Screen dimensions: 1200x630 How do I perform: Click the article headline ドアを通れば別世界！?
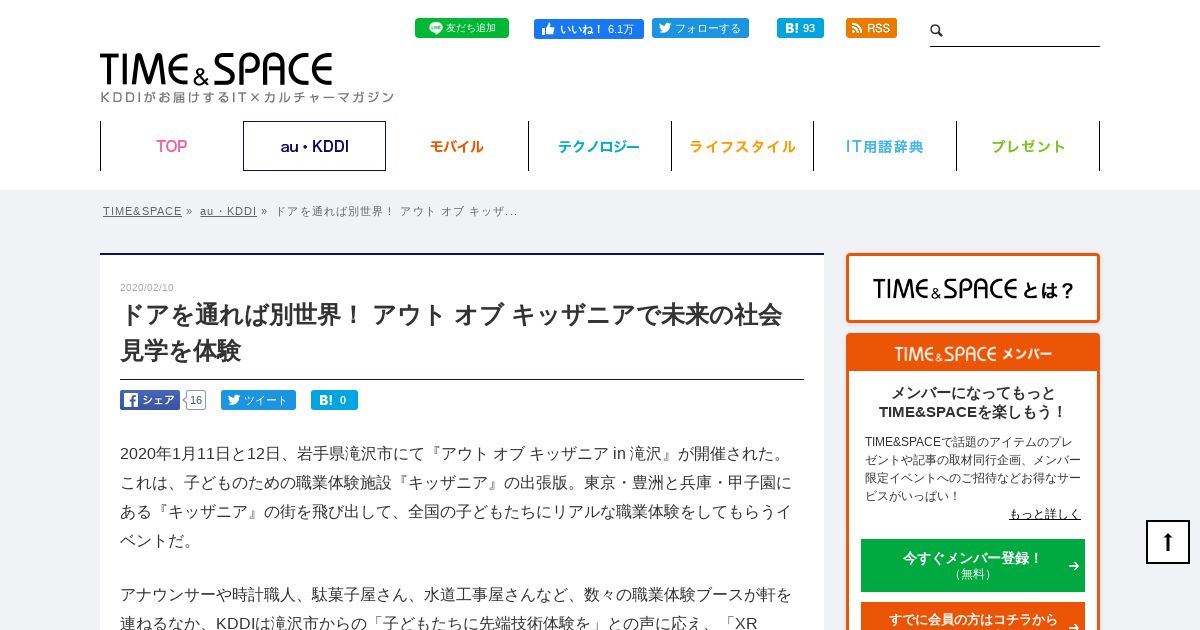(x=451, y=333)
